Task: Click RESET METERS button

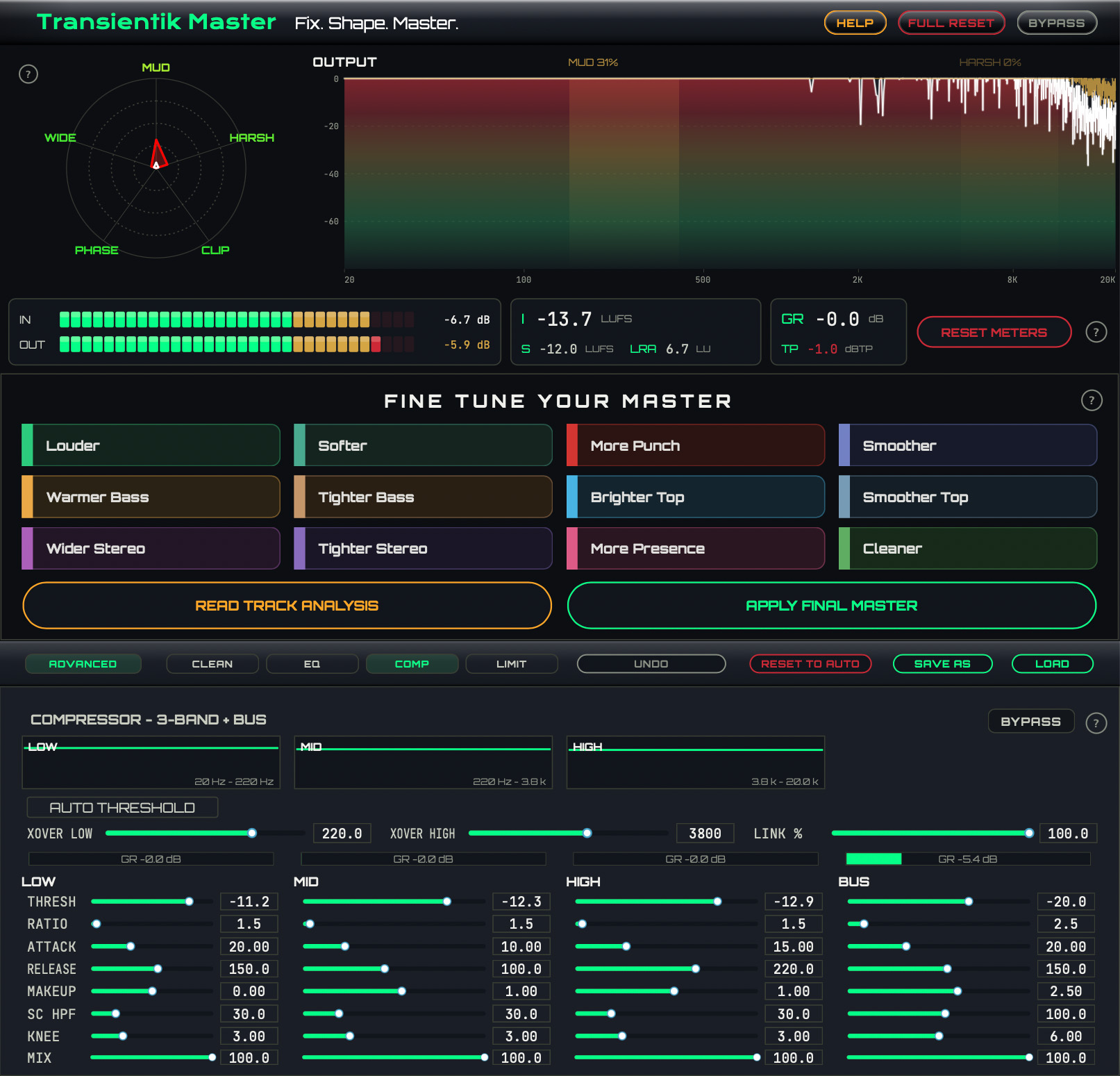Action: pos(994,332)
